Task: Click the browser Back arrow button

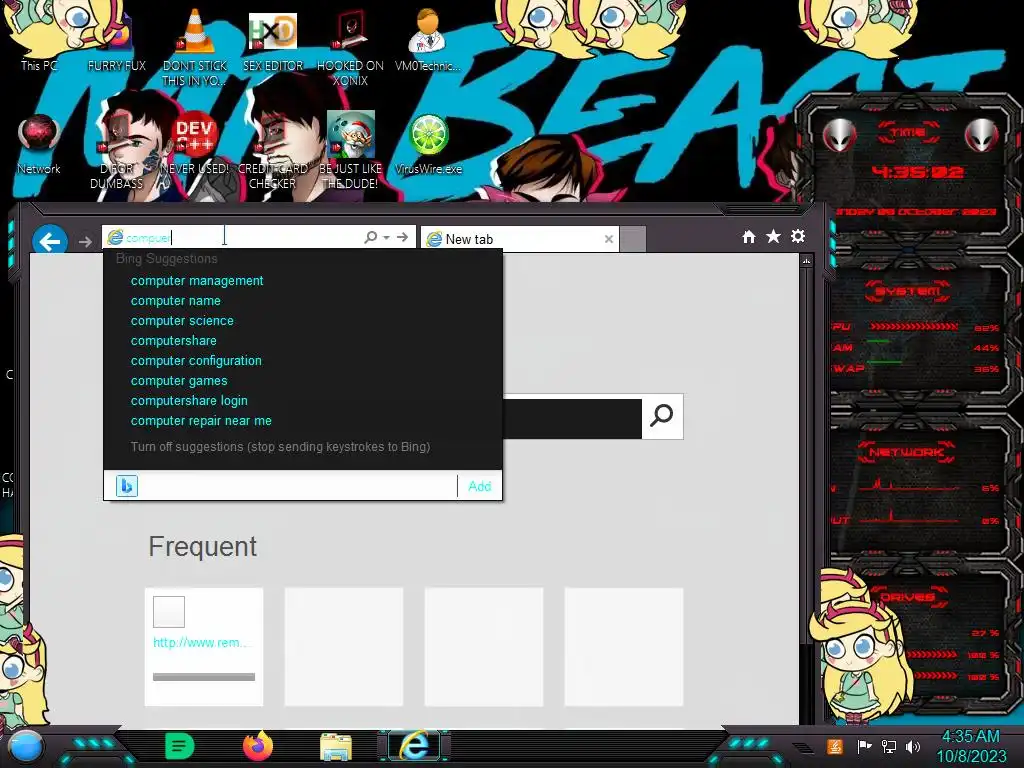Action: (50, 241)
